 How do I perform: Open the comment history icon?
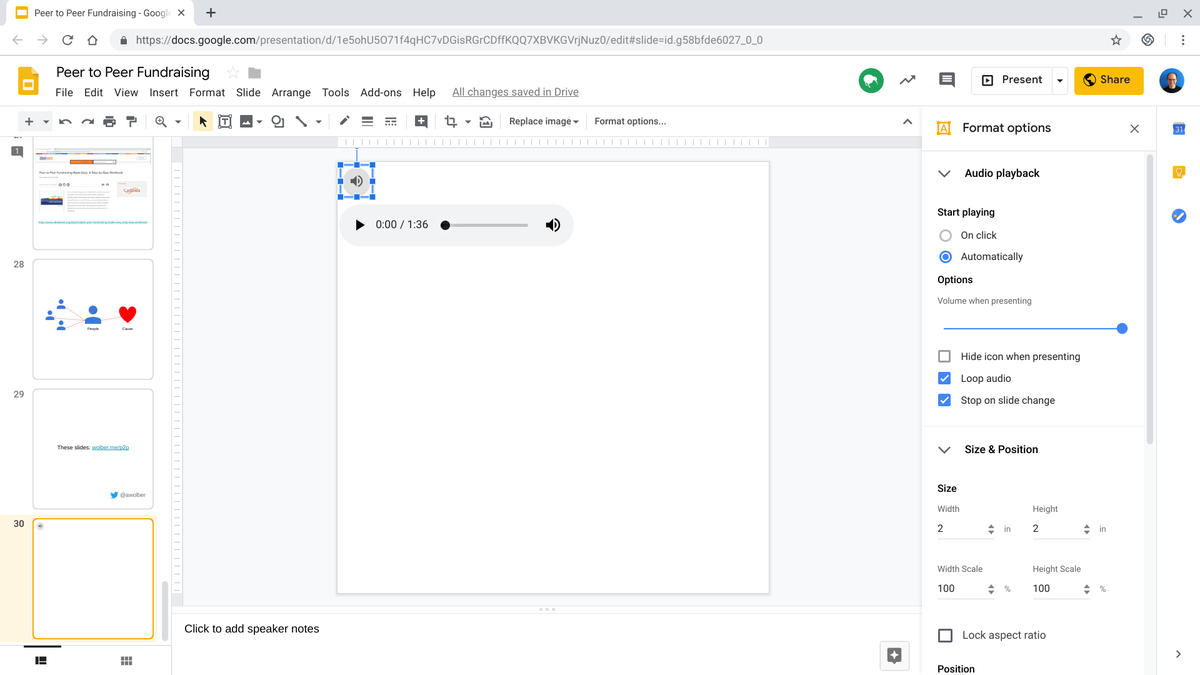tap(946, 80)
